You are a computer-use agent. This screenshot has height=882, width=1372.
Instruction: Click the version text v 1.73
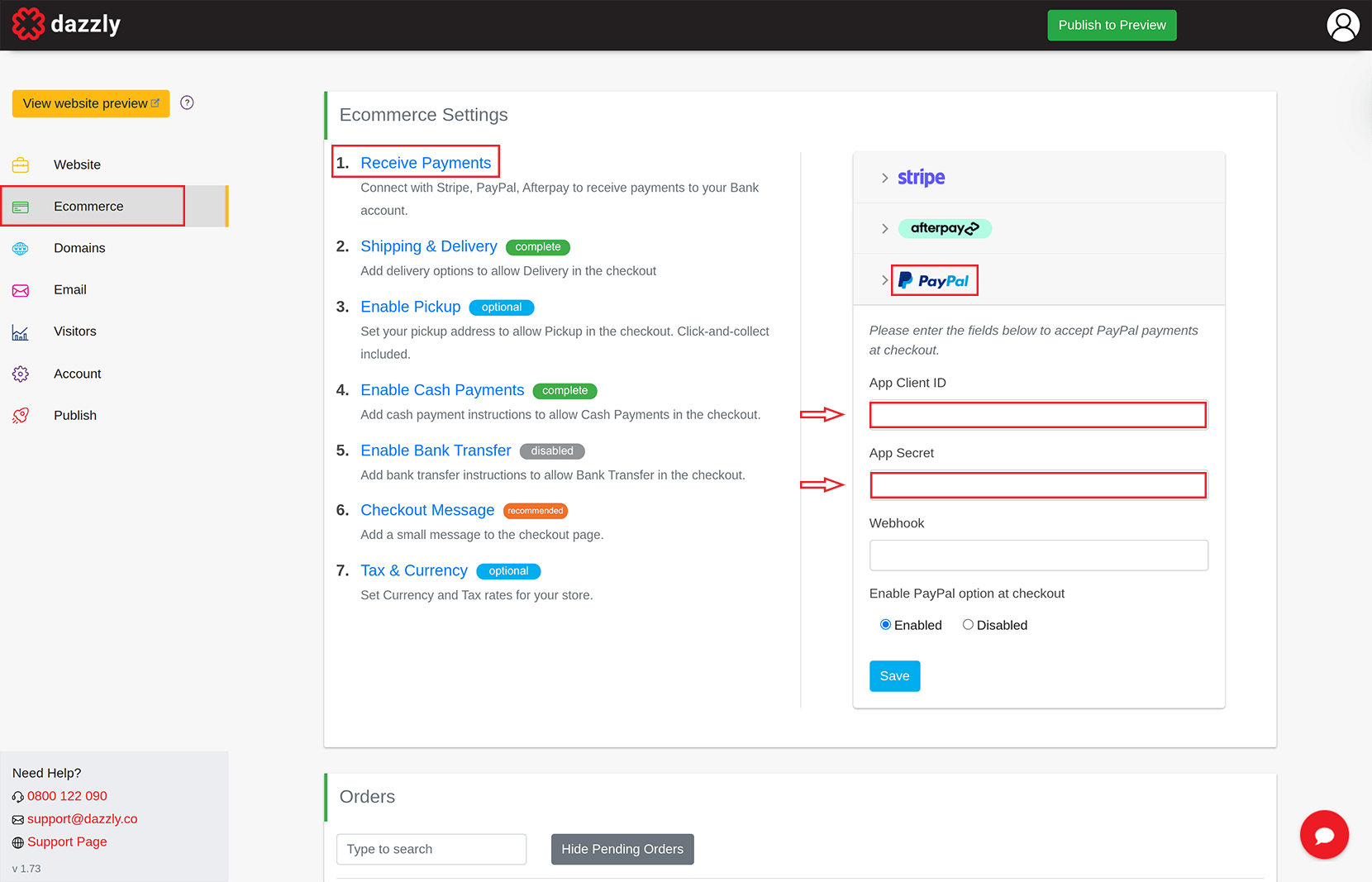click(26, 869)
